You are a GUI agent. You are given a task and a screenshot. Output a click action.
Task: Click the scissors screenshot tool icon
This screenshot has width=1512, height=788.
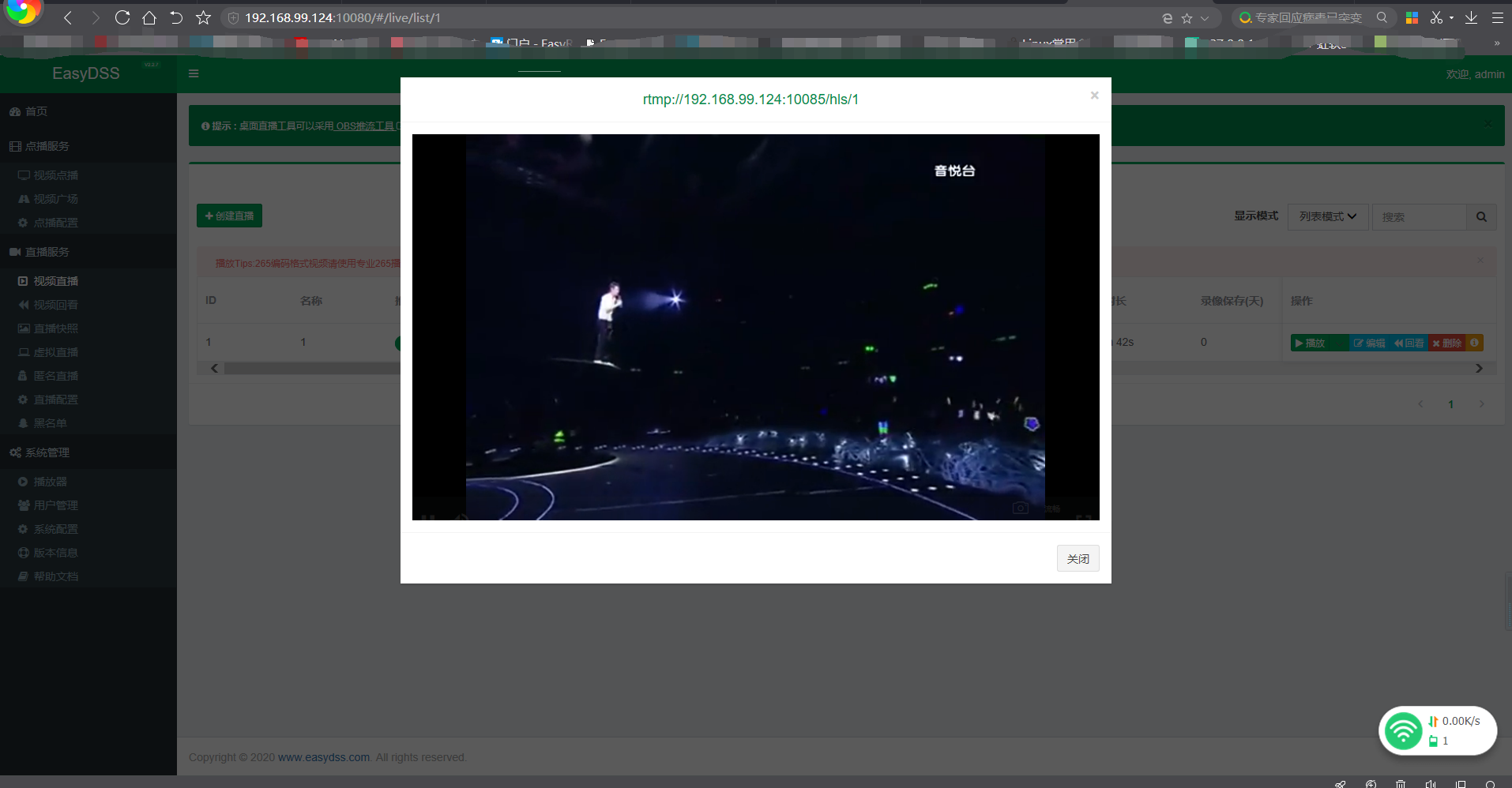pos(1436,17)
